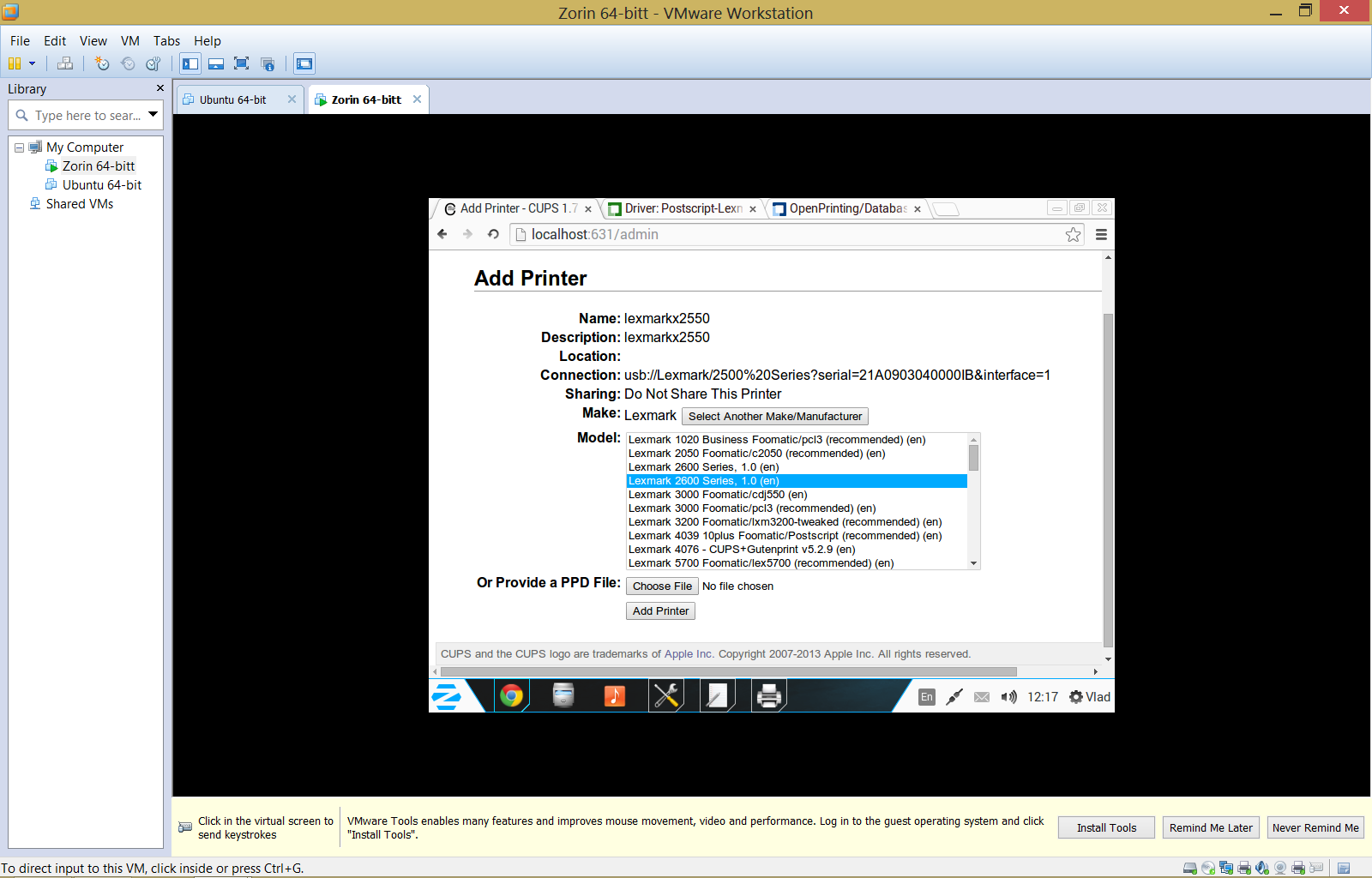Click the Remind Me Later button
This screenshot has width=1372, height=878.
pyautogui.click(x=1211, y=827)
